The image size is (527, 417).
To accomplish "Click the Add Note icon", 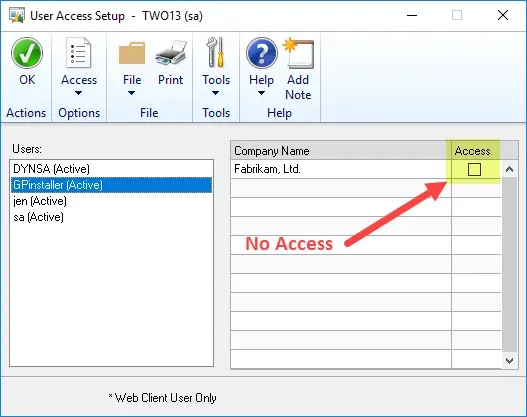I will point(298,53).
